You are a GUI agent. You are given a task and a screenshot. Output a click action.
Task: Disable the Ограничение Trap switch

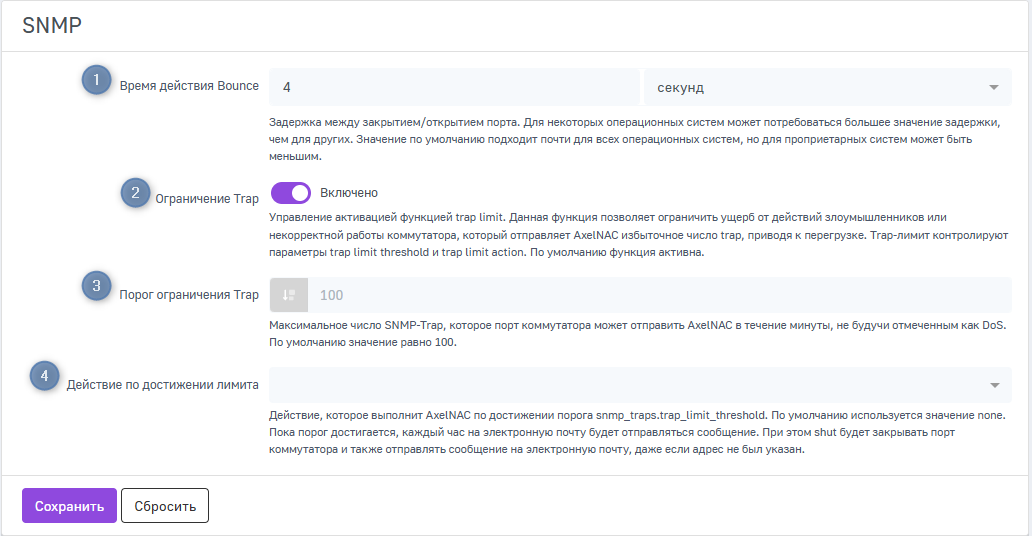click(291, 193)
